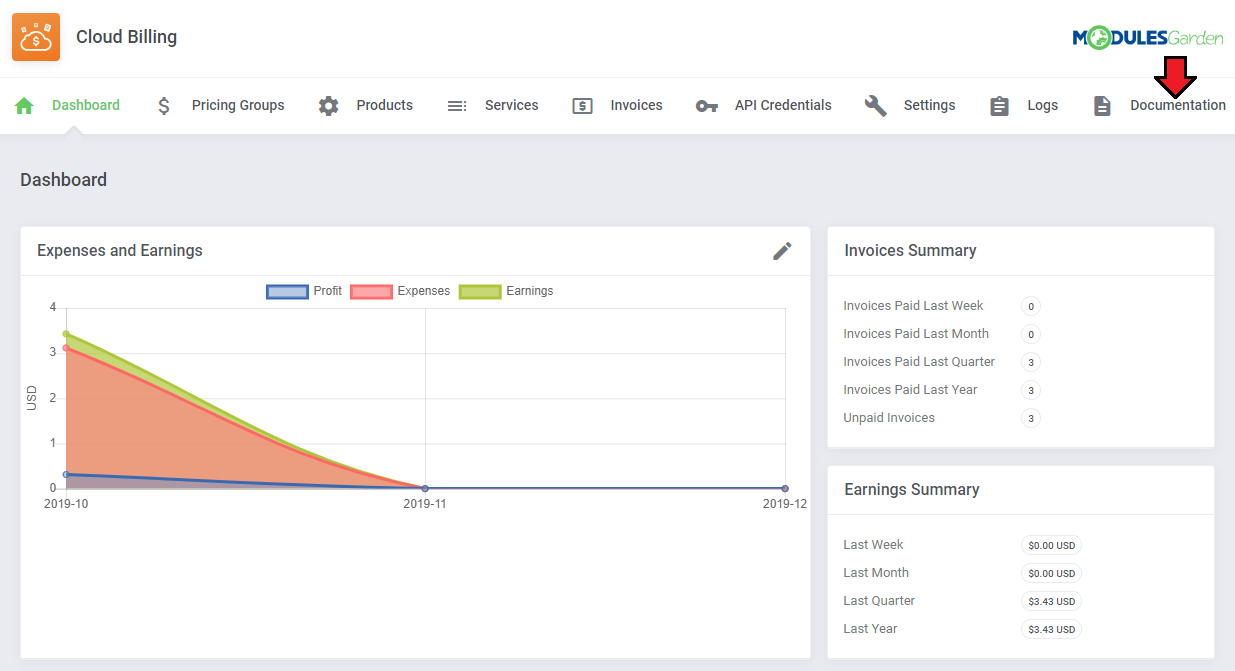Switch to the Products tab
Screen dimensions: 1235x671
(385, 105)
